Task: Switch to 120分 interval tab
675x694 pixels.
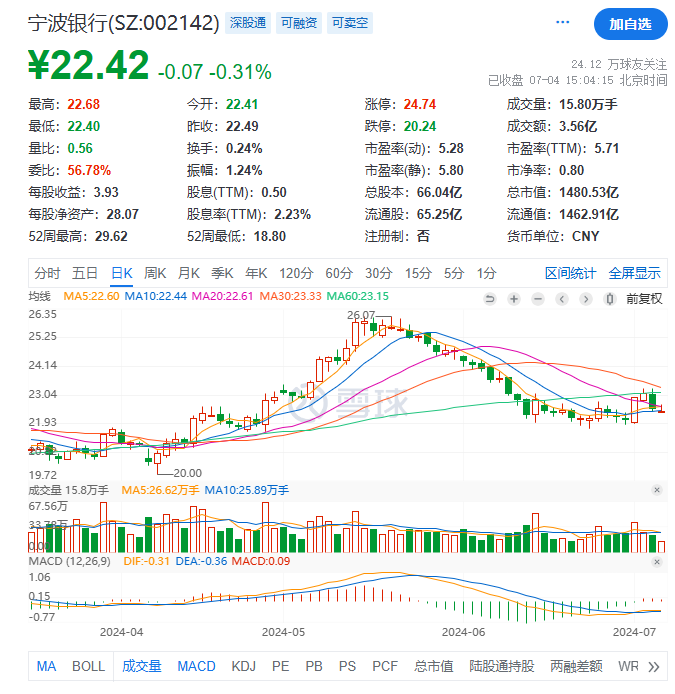Action: click(296, 273)
